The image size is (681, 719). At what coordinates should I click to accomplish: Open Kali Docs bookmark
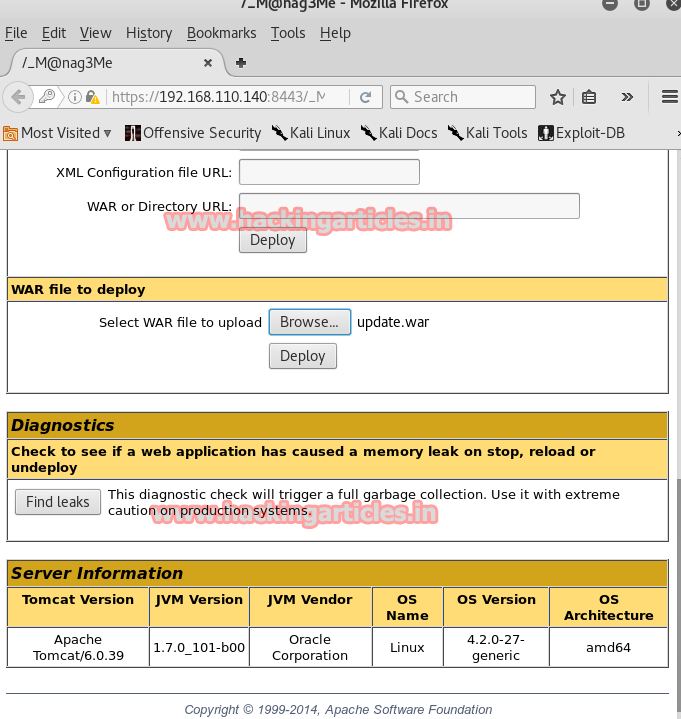coord(399,133)
